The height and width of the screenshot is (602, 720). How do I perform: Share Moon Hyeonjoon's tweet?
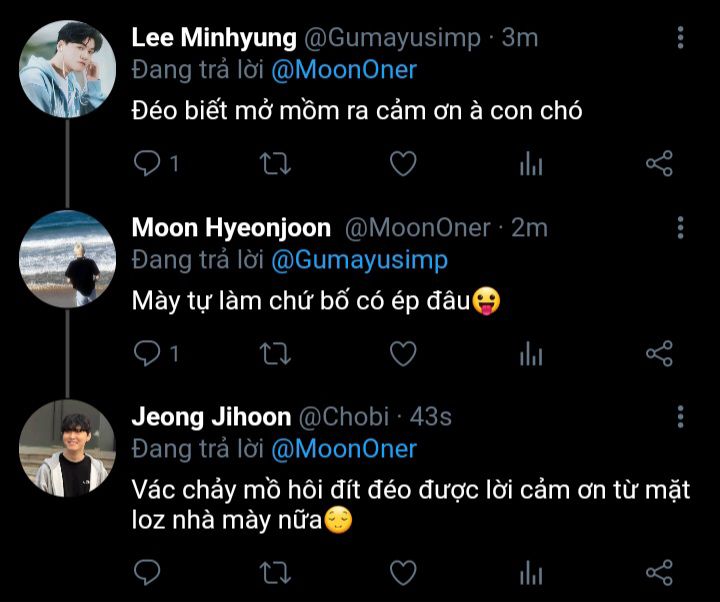[659, 352]
